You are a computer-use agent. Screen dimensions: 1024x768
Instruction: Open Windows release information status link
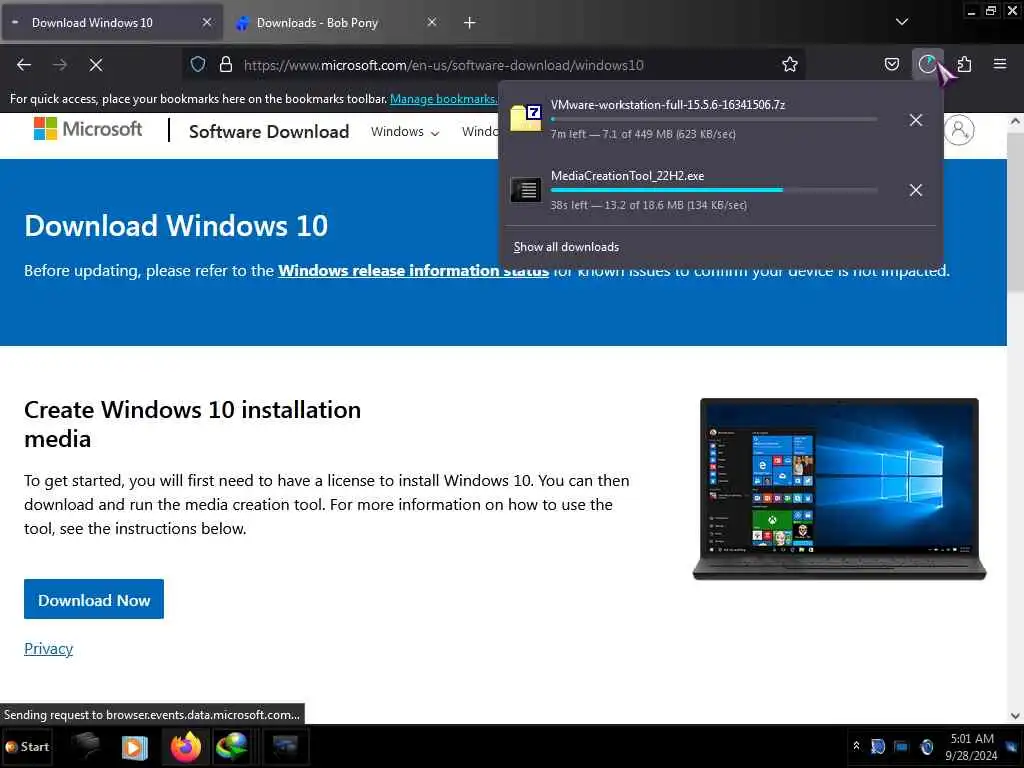pyautogui.click(x=413, y=270)
